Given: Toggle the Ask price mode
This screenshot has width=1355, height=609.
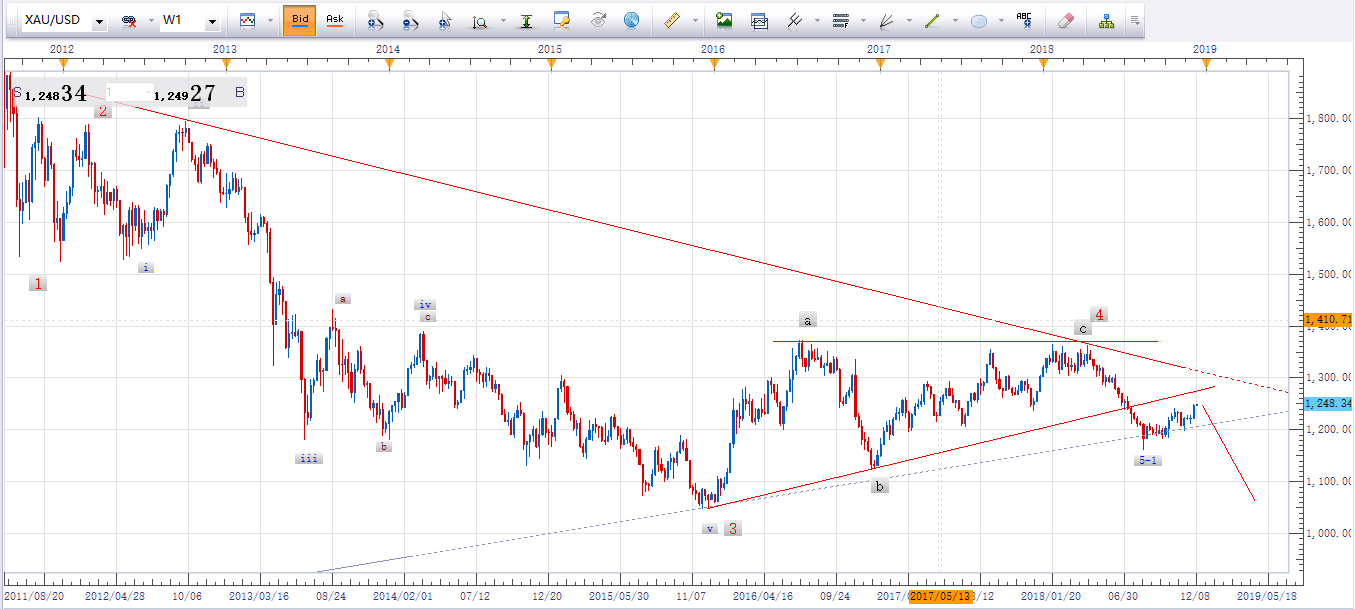Looking at the screenshot, I should [335, 20].
